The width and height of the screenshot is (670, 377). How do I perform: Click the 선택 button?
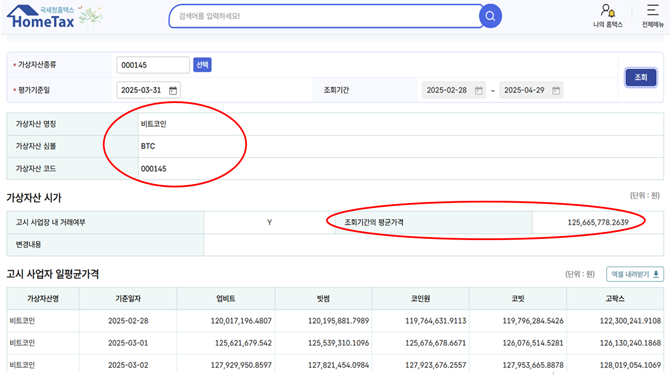[202, 65]
